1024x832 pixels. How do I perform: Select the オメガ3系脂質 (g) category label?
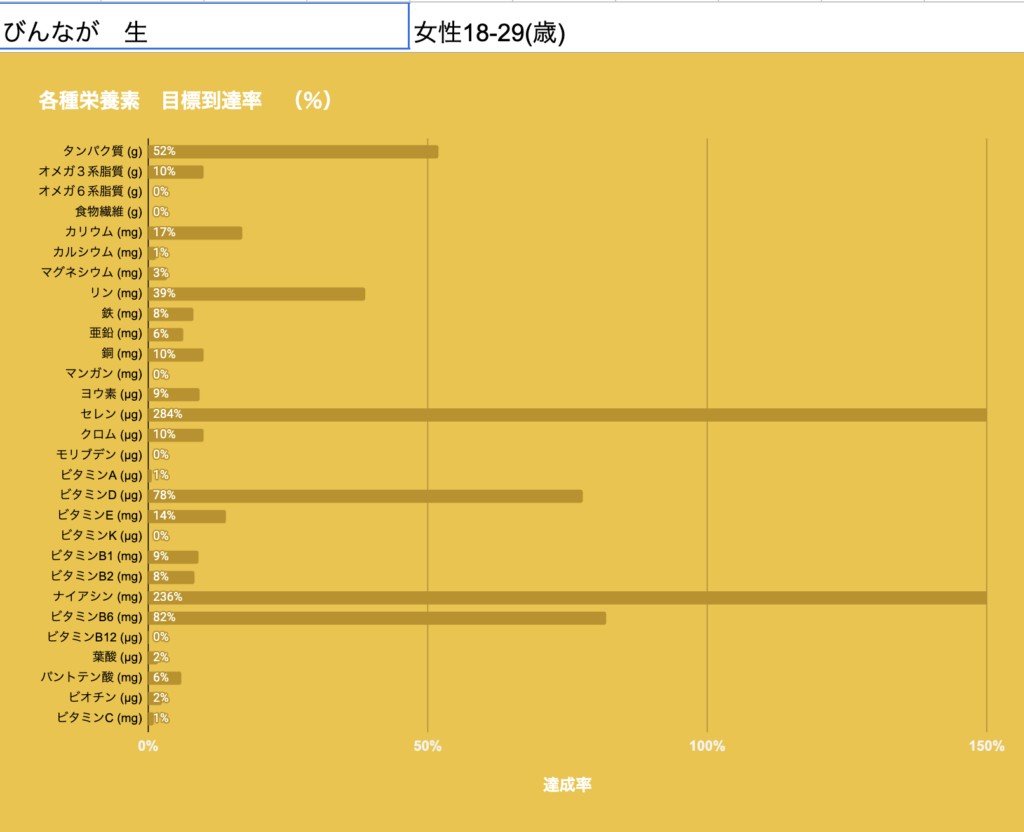click(90, 172)
